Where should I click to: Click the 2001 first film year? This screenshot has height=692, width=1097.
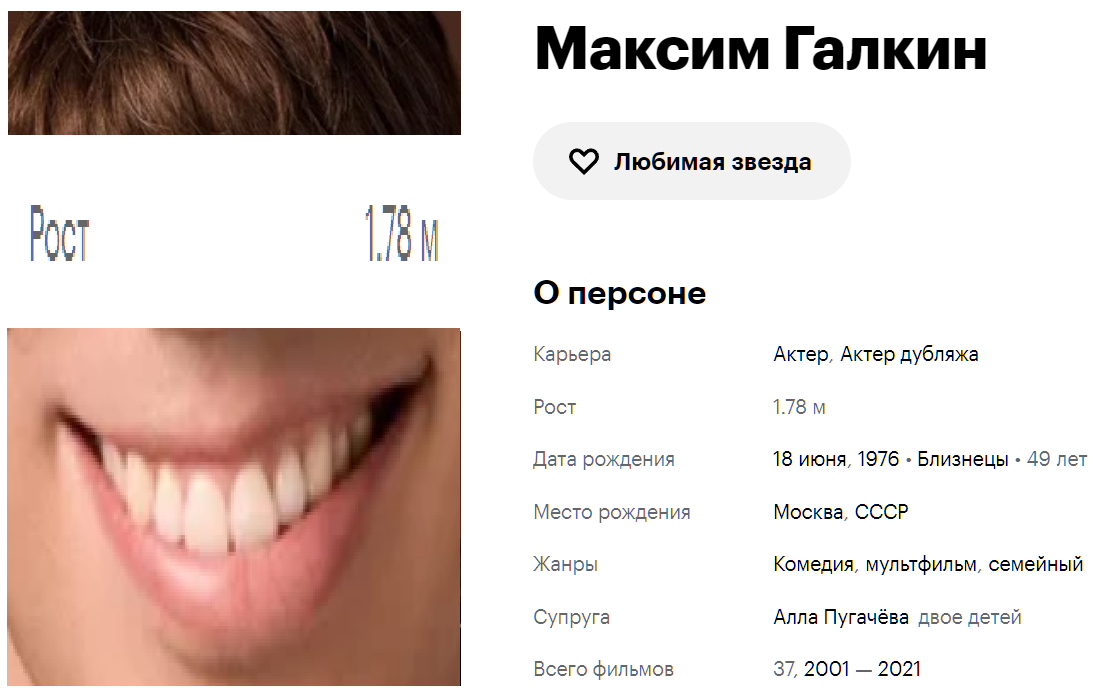826,669
